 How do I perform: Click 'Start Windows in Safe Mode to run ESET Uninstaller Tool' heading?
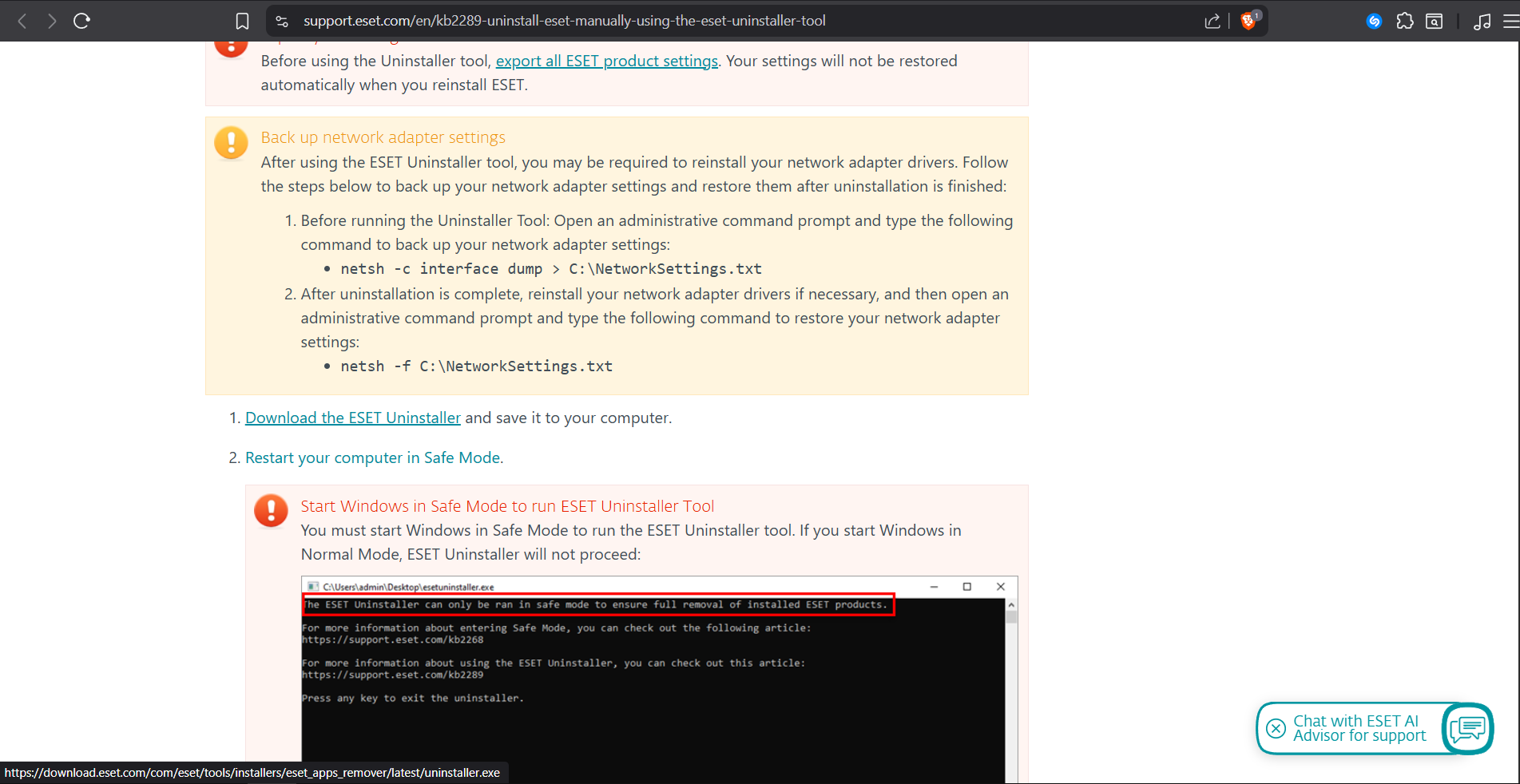click(x=507, y=506)
